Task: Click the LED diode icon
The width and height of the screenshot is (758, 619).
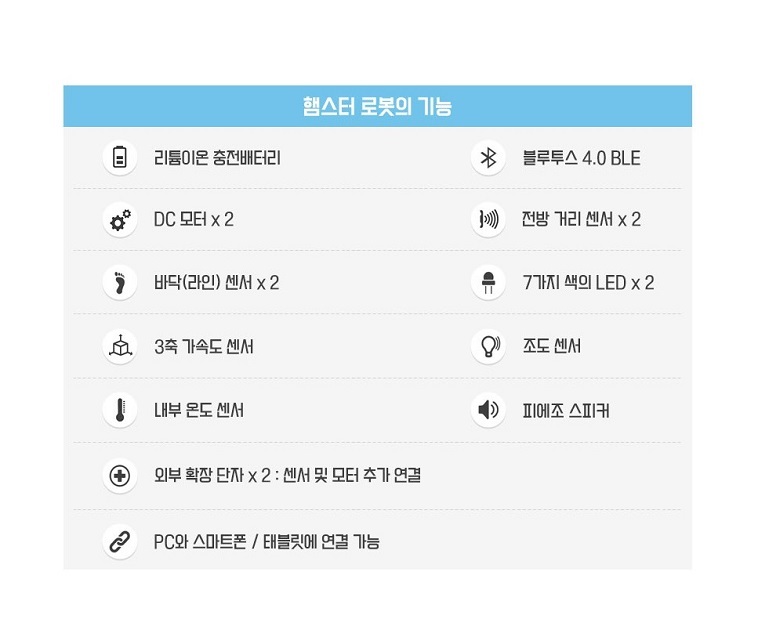Action: point(488,282)
